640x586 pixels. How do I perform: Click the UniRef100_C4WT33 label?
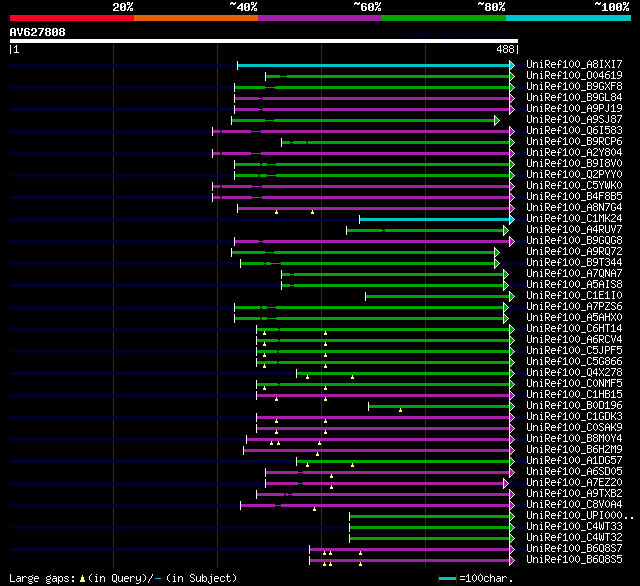pyautogui.click(x=574, y=527)
